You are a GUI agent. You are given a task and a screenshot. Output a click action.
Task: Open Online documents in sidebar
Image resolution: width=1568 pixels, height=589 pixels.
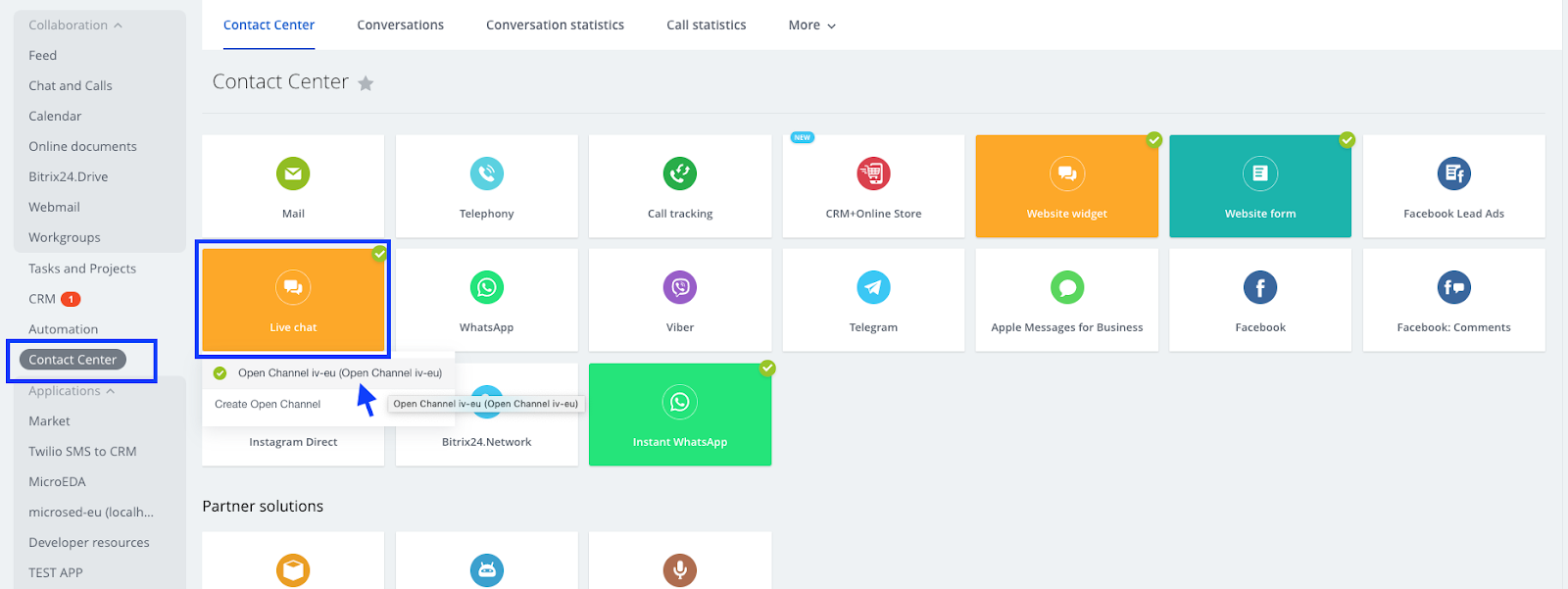point(82,147)
